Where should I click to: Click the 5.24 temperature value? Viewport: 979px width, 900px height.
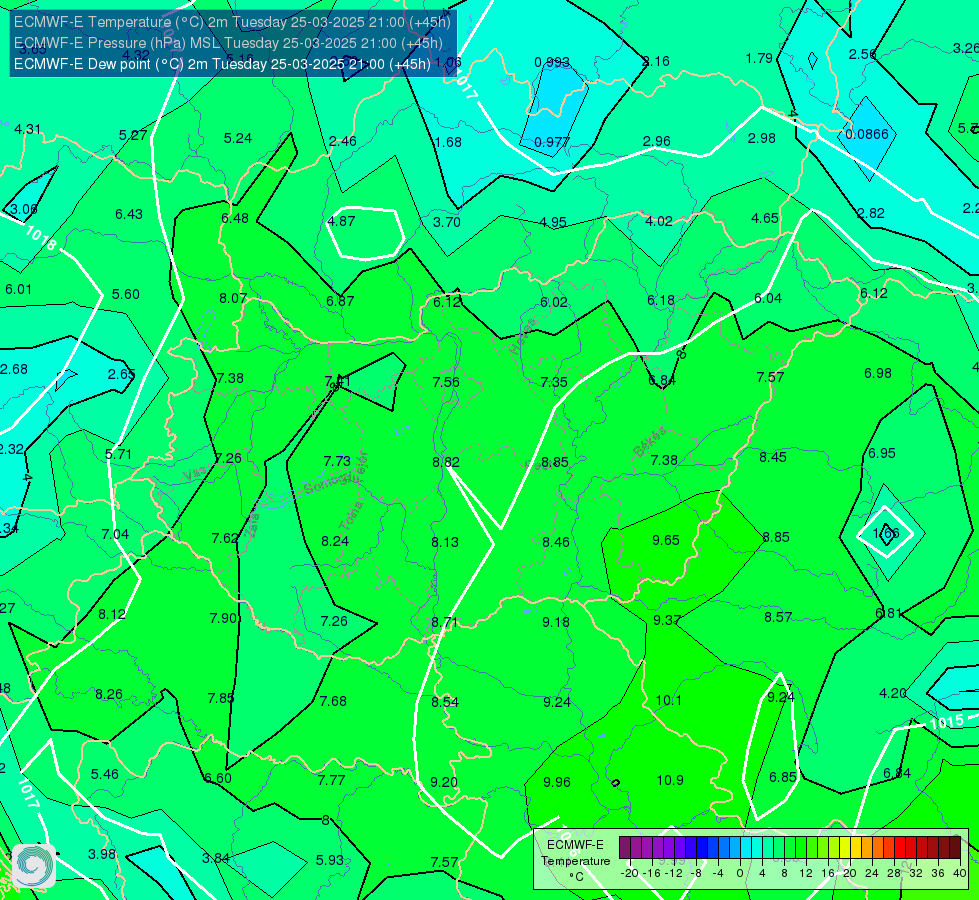click(x=238, y=138)
